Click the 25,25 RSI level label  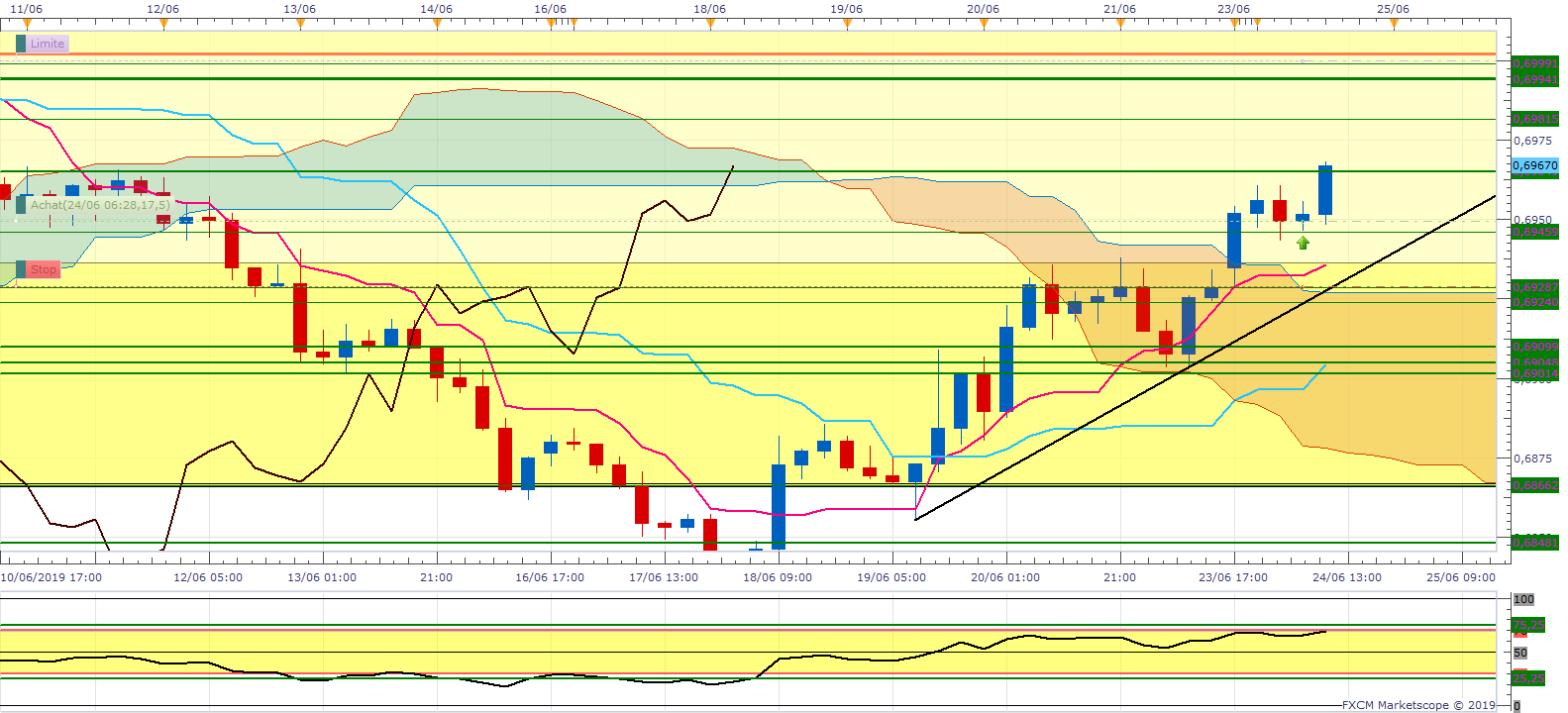[1528, 678]
